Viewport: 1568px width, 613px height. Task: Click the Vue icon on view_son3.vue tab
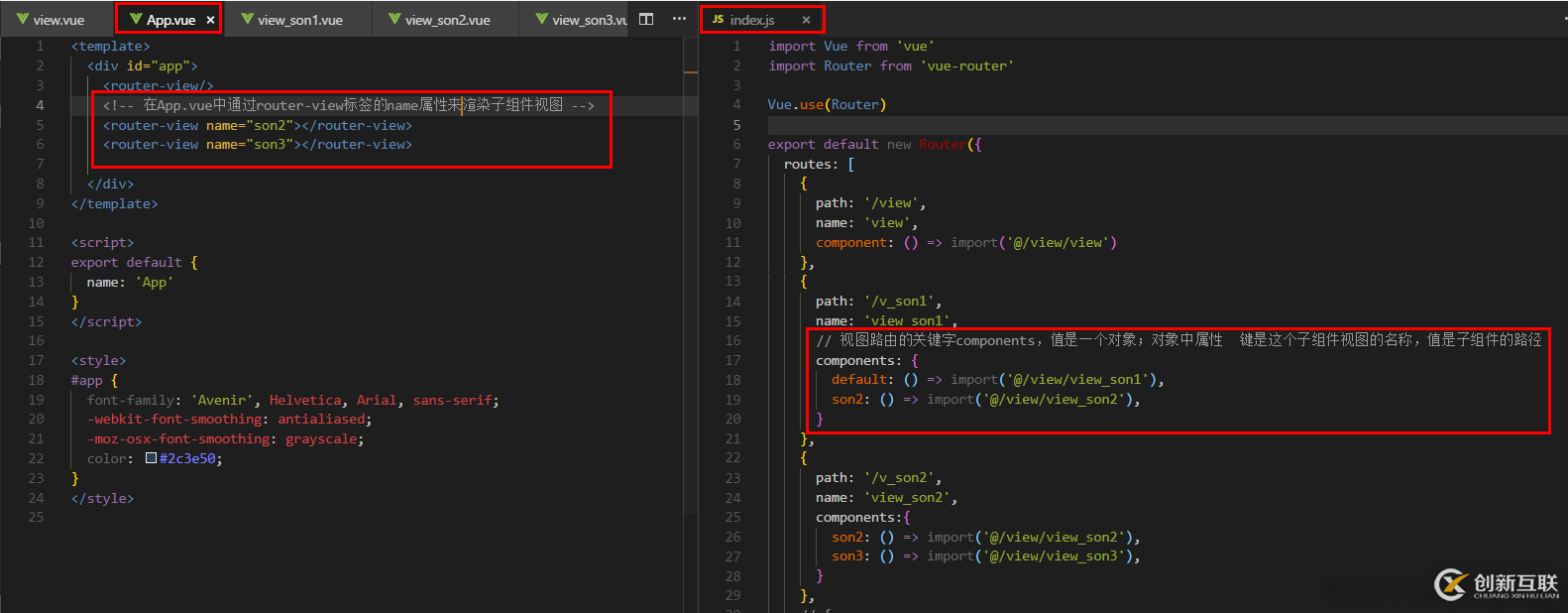[541, 19]
